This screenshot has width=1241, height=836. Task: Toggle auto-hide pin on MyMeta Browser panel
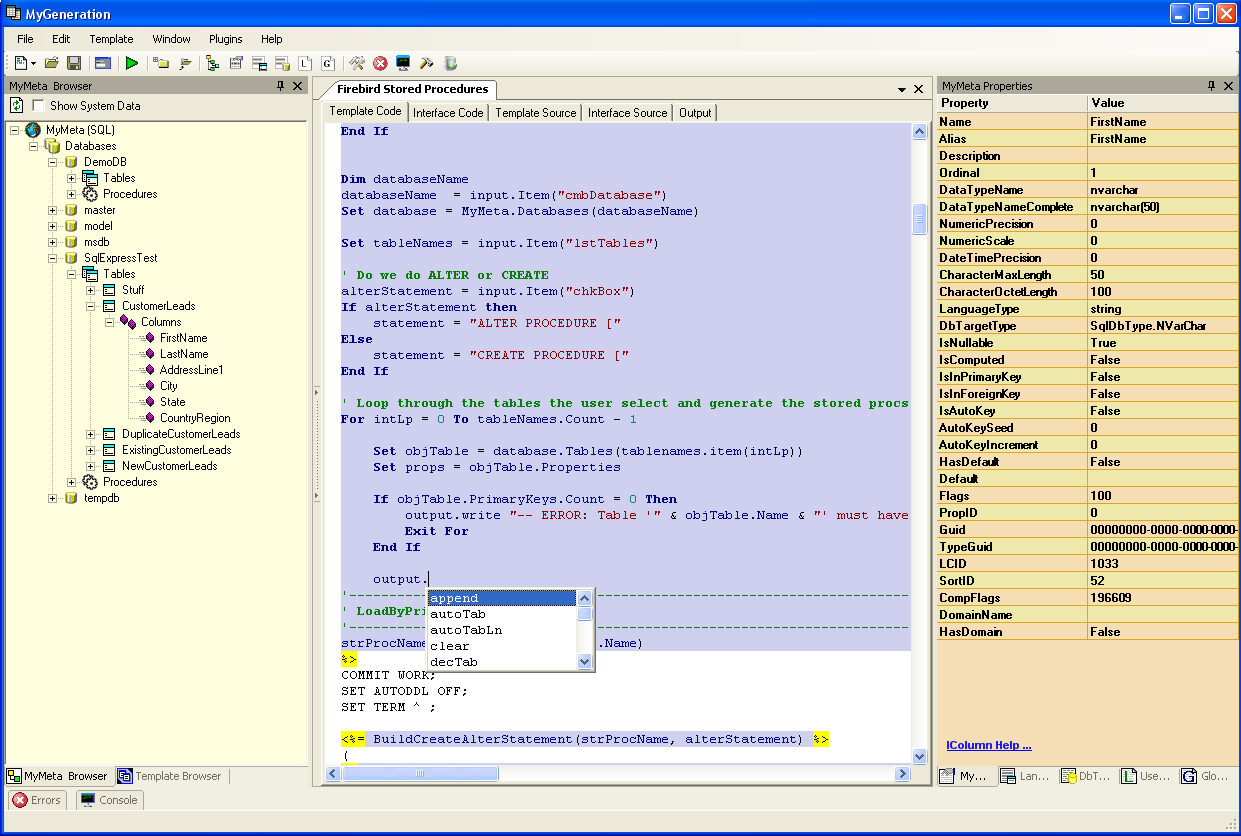[280, 86]
